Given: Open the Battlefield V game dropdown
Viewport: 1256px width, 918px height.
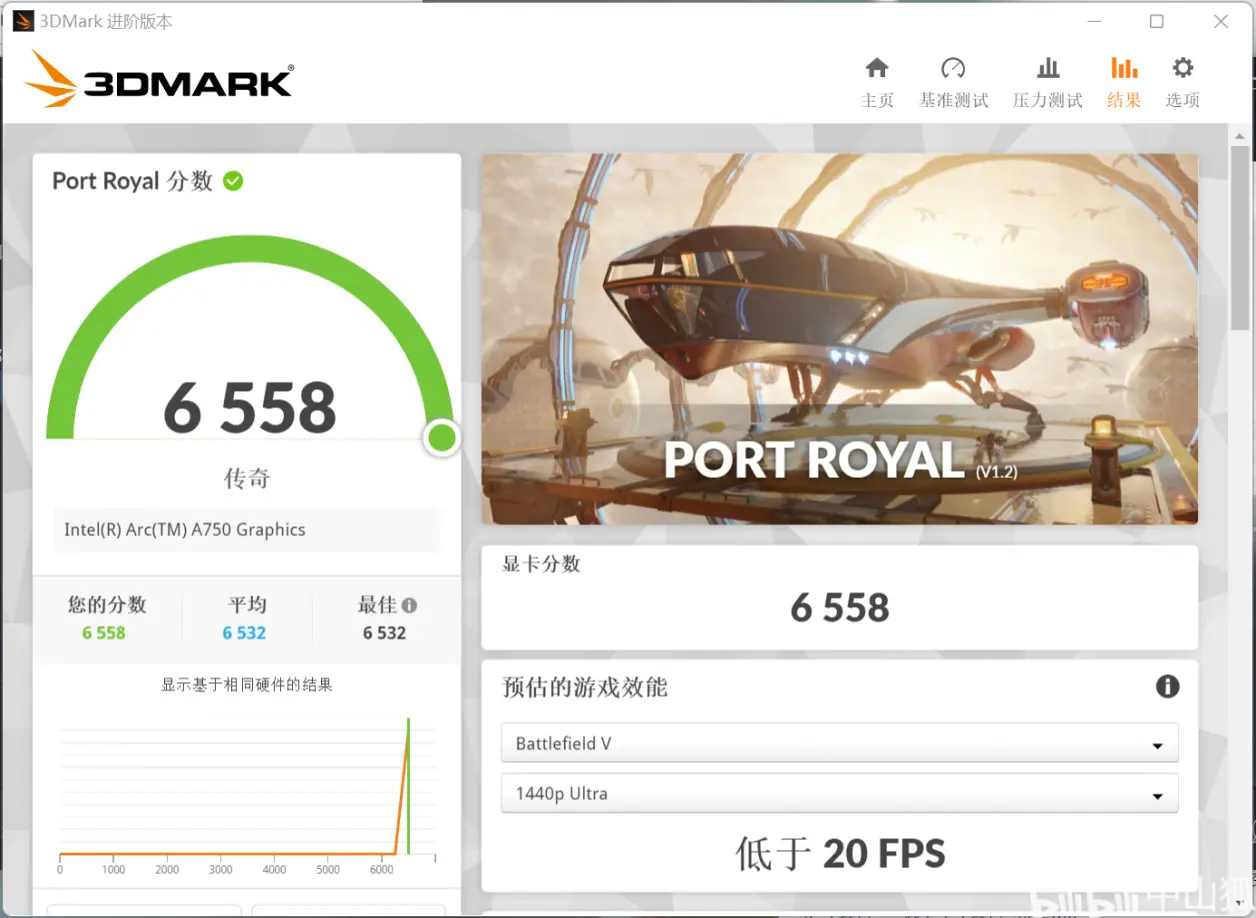Looking at the screenshot, I should point(839,743).
